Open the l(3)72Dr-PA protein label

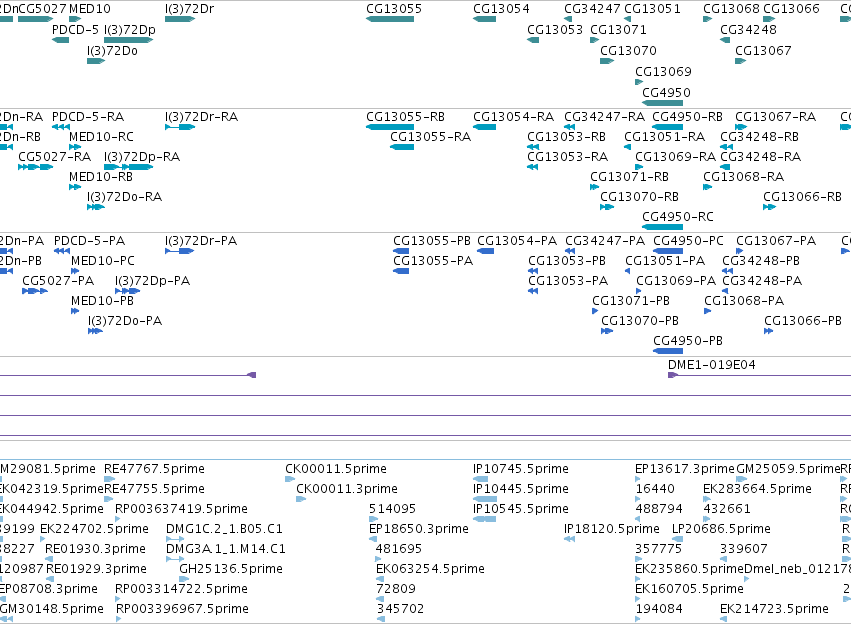coord(201,241)
